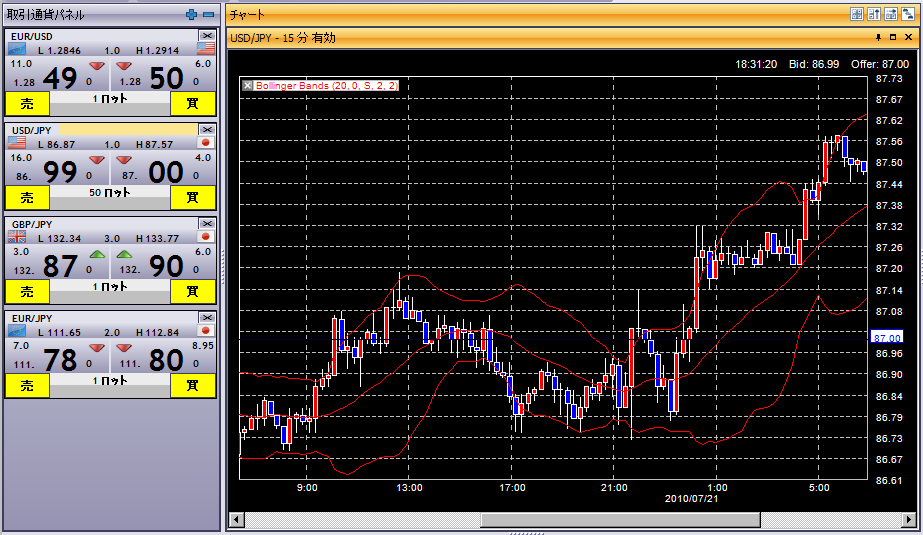
Task: Remove the Bollinger Bands indicator with X
Action: 248,86
